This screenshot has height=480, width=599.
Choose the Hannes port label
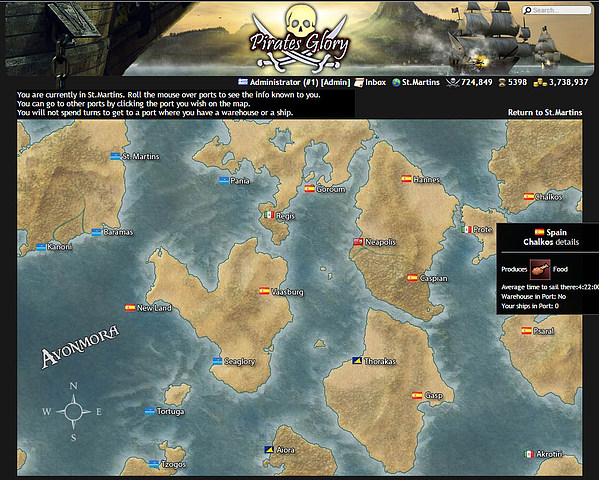pos(427,179)
